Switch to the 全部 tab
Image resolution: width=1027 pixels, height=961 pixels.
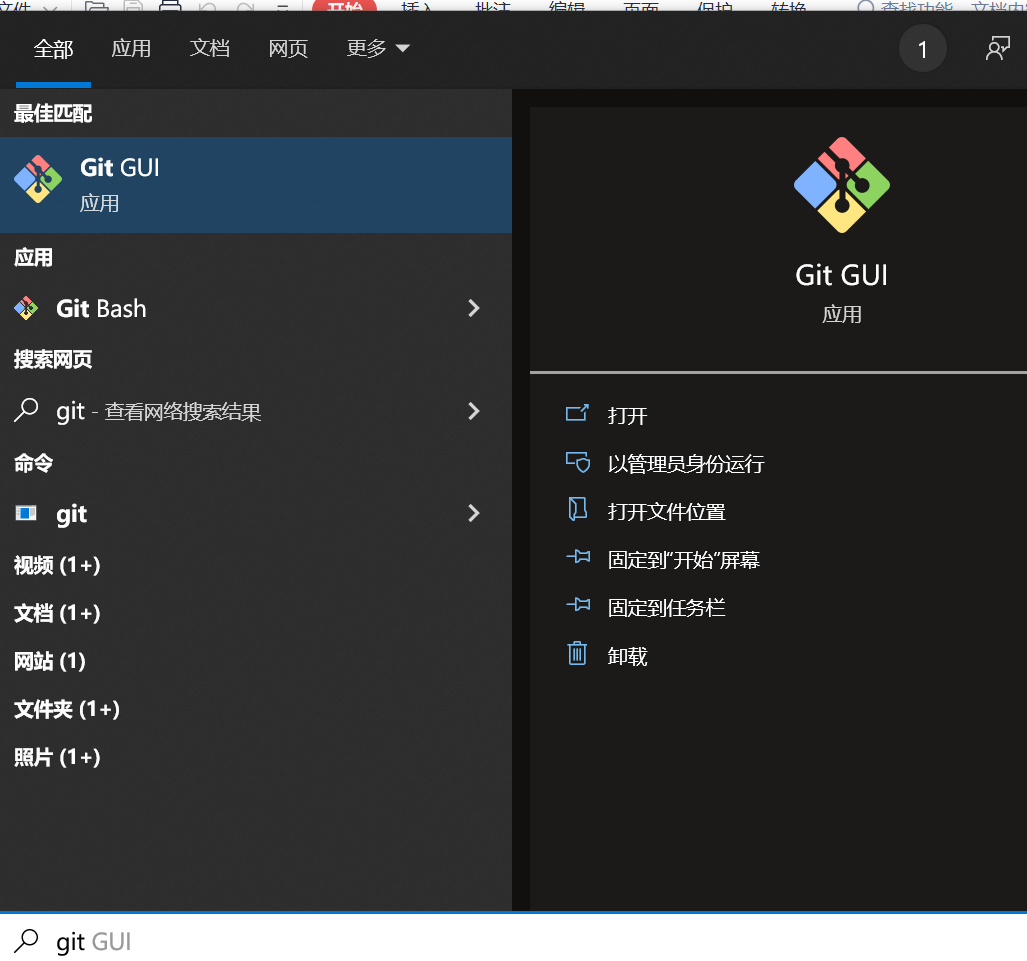coord(53,49)
